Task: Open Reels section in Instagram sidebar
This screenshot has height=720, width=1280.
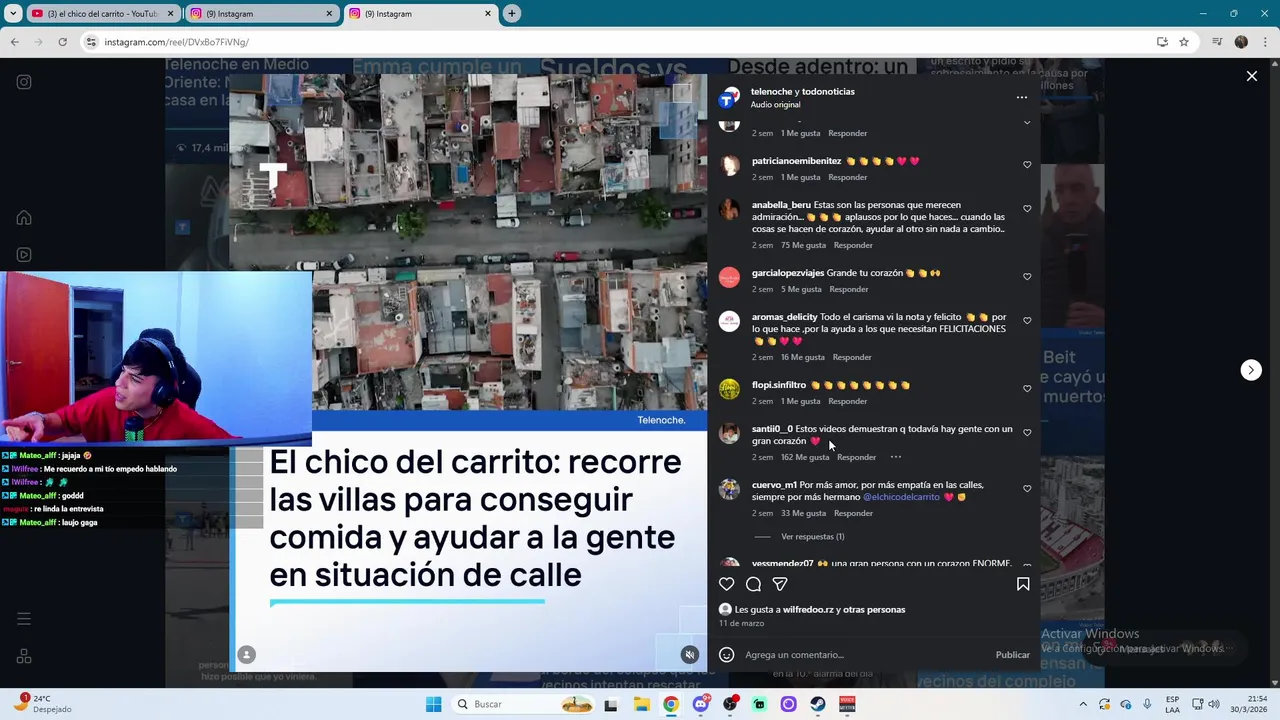Action: 24,255
